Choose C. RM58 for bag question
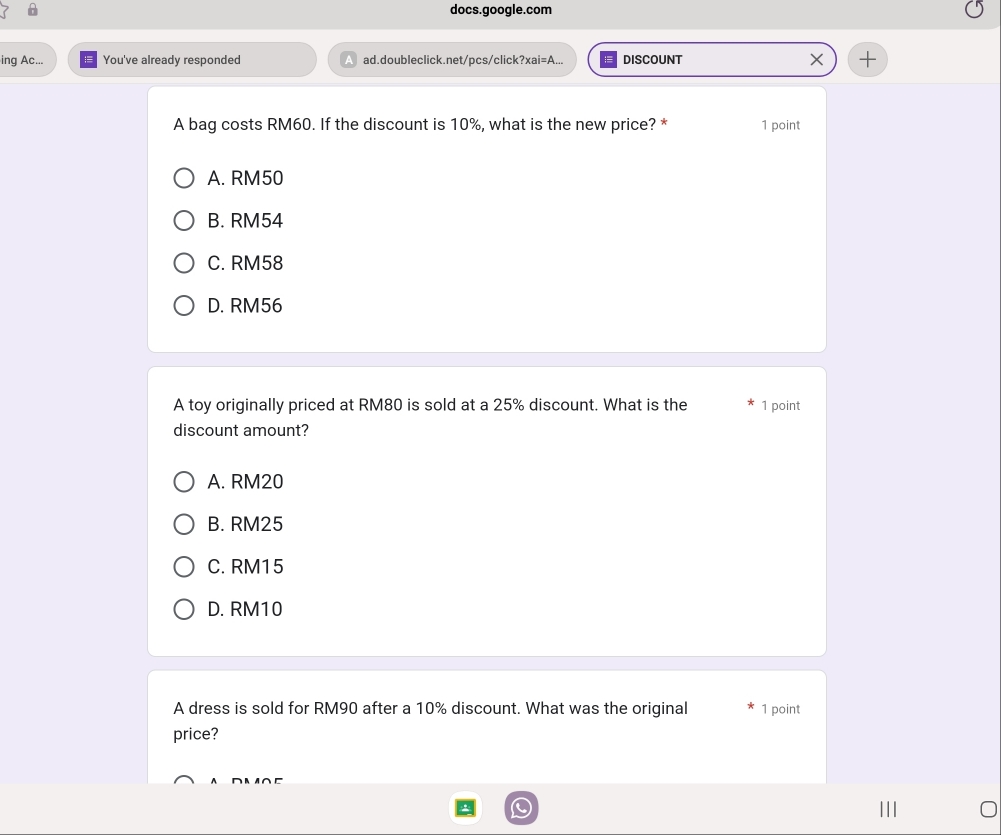 tap(184, 264)
